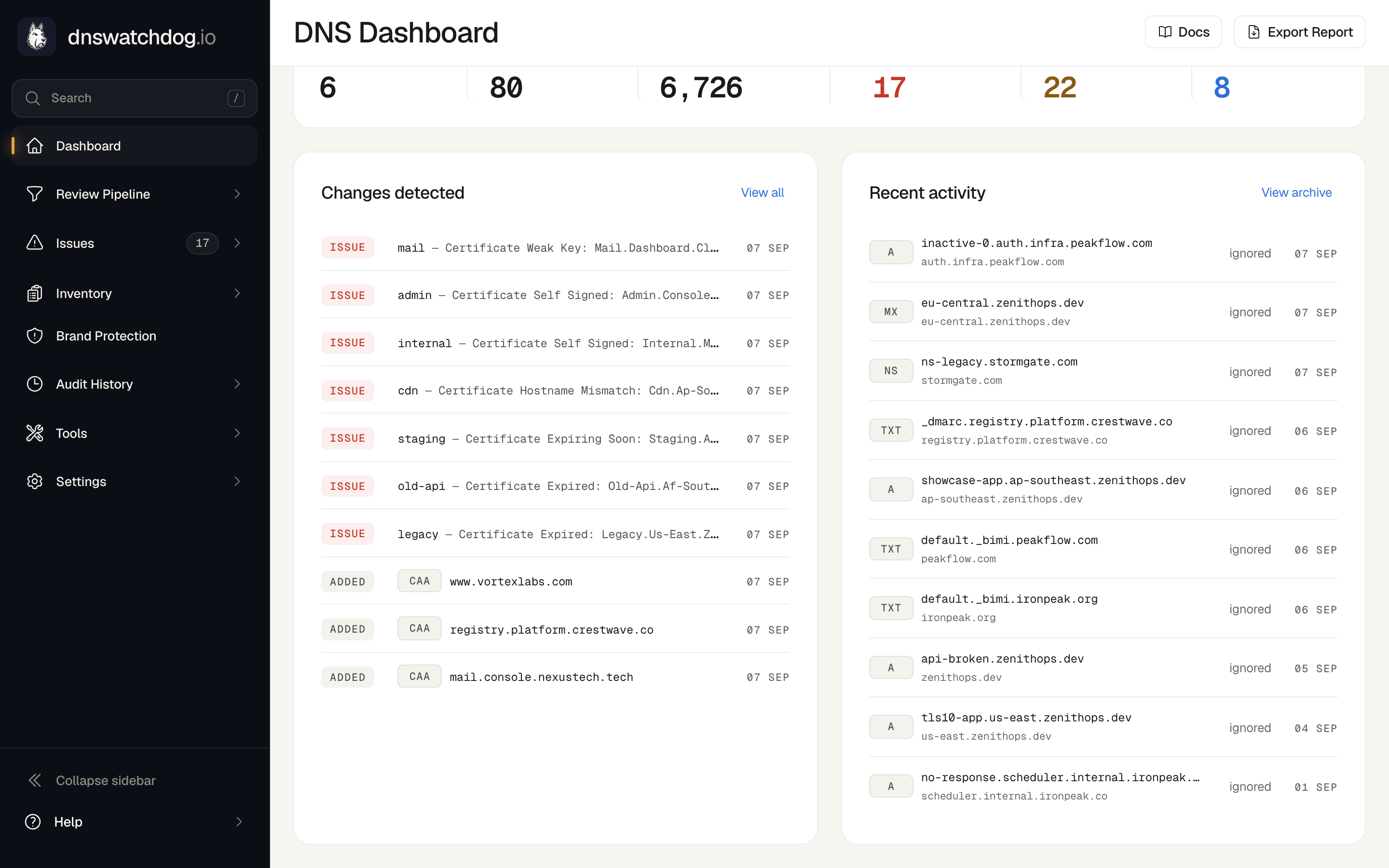The height and width of the screenshot is (868, 1389).
Task: Expand the Tools submenu chevron
Action: tap(237, 433)
